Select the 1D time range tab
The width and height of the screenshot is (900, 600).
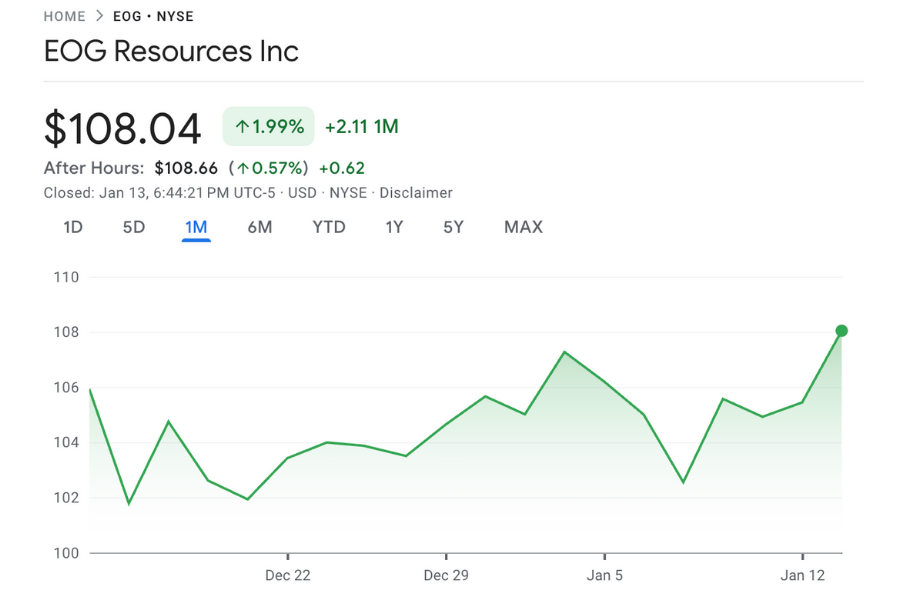tap(72, 227)
